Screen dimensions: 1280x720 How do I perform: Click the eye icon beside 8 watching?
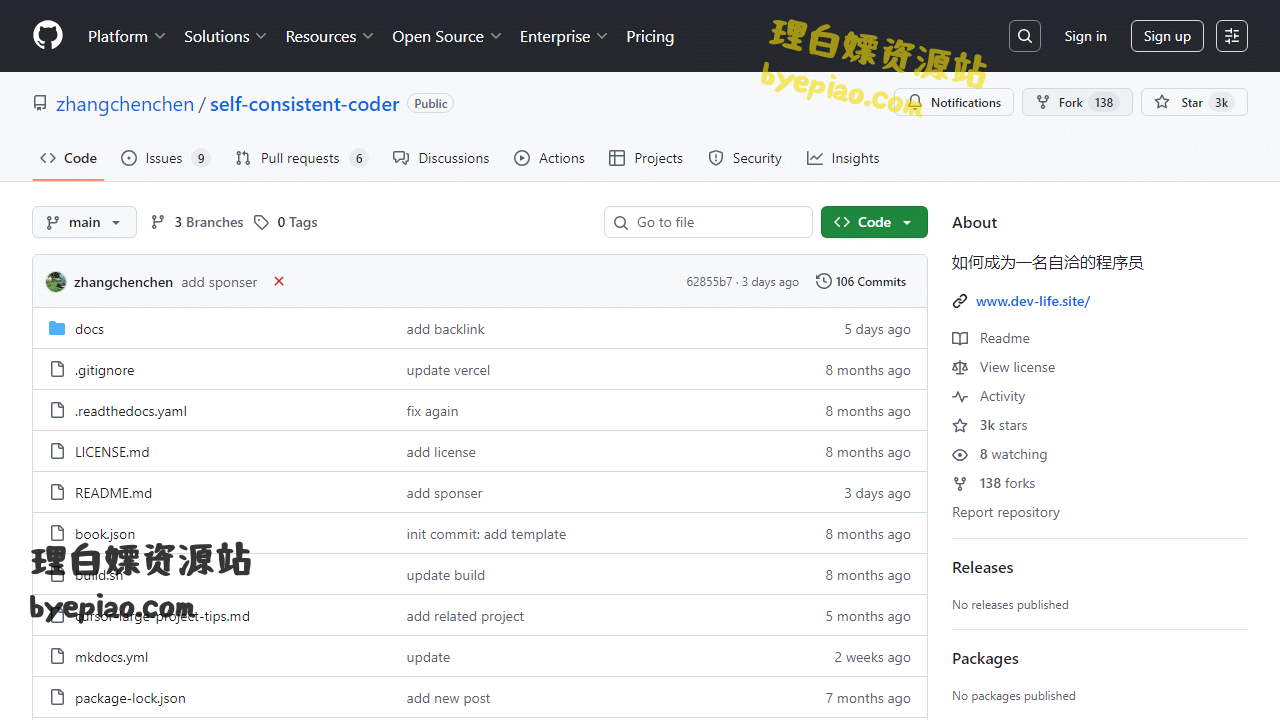point(960,454)
